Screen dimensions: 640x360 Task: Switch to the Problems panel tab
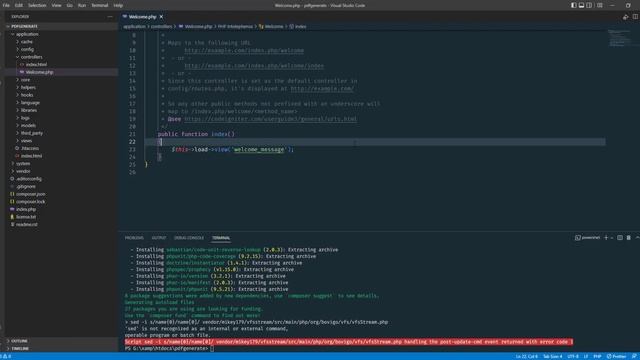tap(134, 238)
